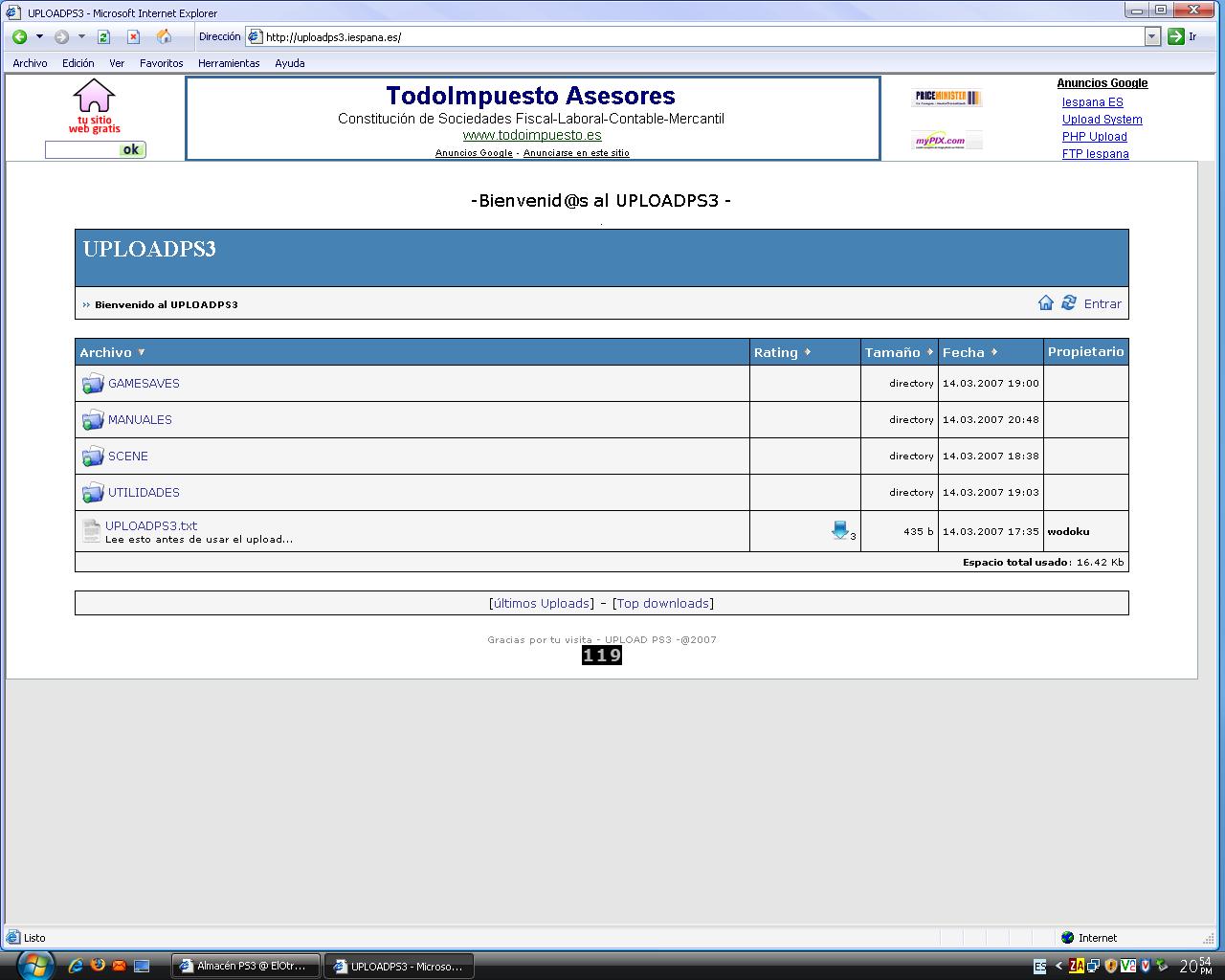The height and width of the screenshot is (980, 1225).
Task: Click the blue download arrow for UPLOADPS3.txt
Action: [840, 530]
